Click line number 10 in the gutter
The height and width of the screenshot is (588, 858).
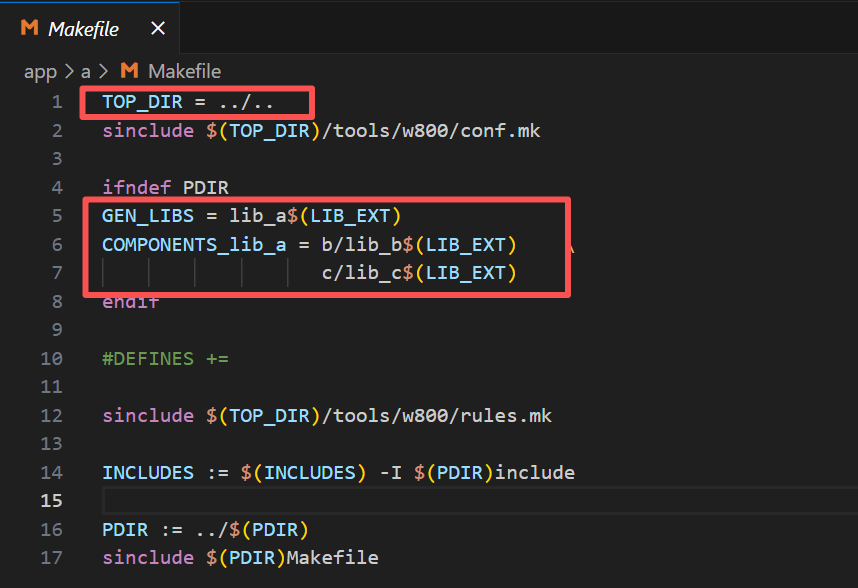tap(52, 358)
